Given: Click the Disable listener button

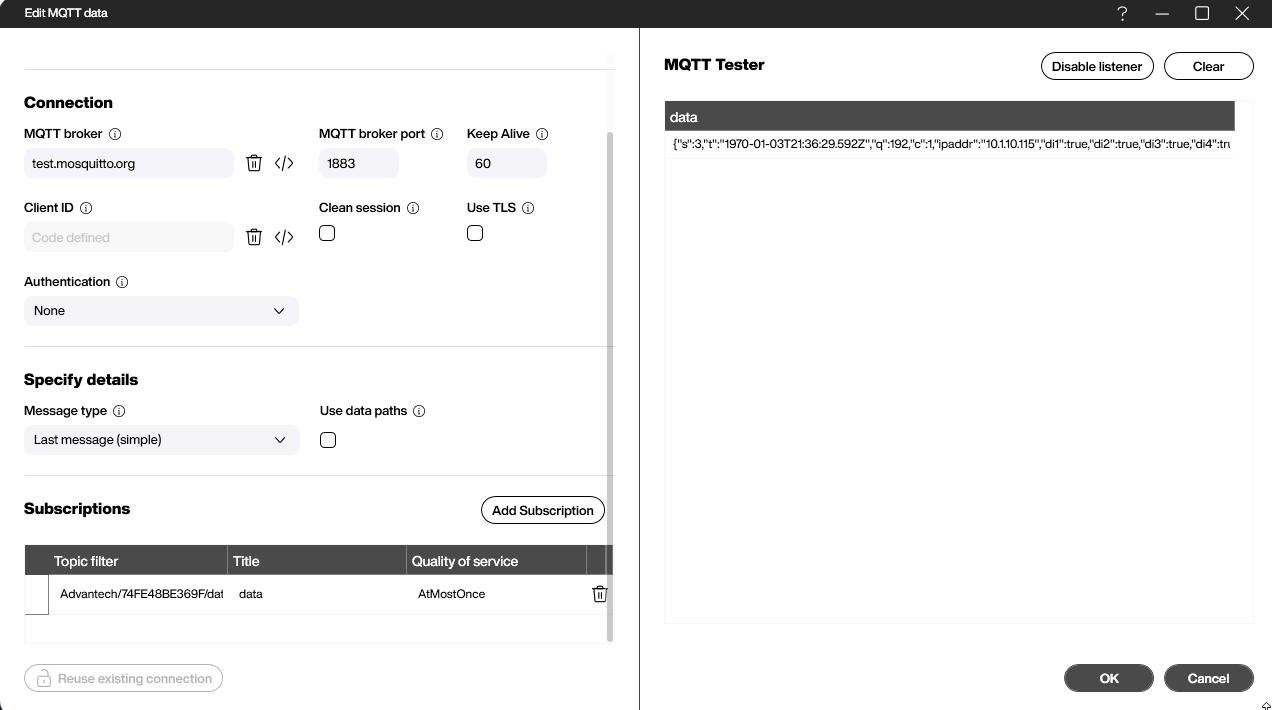Looking at the screenshot, I should pos(1097,66).
